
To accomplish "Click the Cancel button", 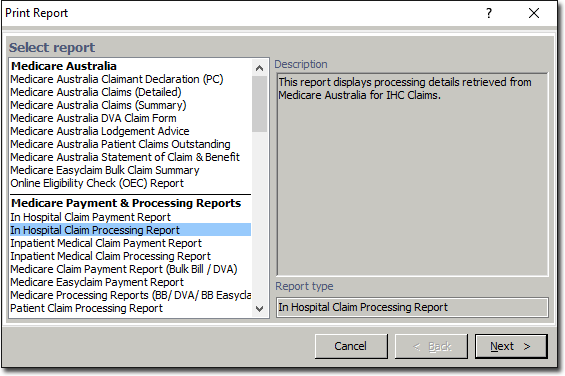I will (x=351, y=346).
